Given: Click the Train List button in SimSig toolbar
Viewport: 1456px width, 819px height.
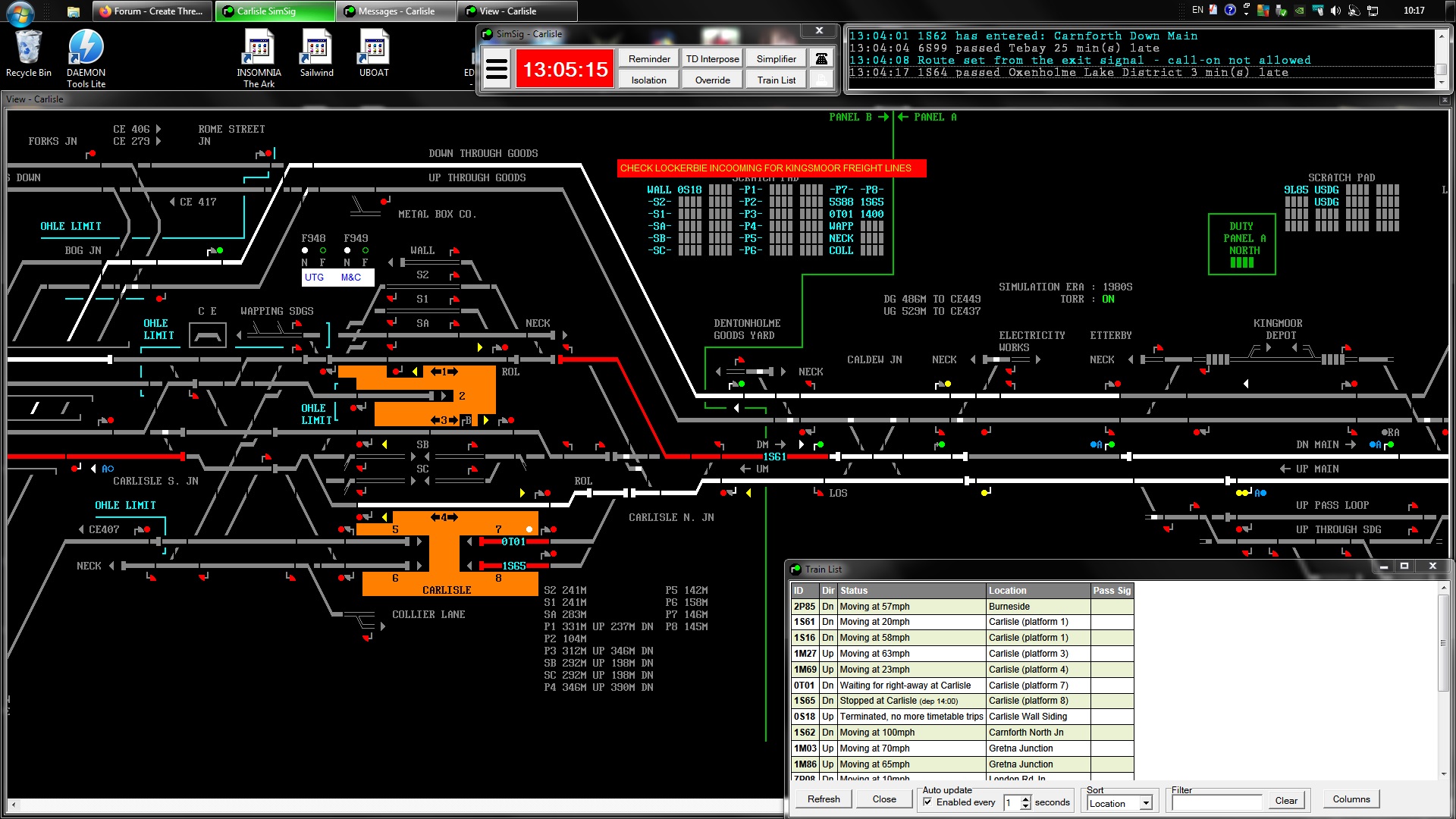Looking at the screenshot, I should 776,80.
